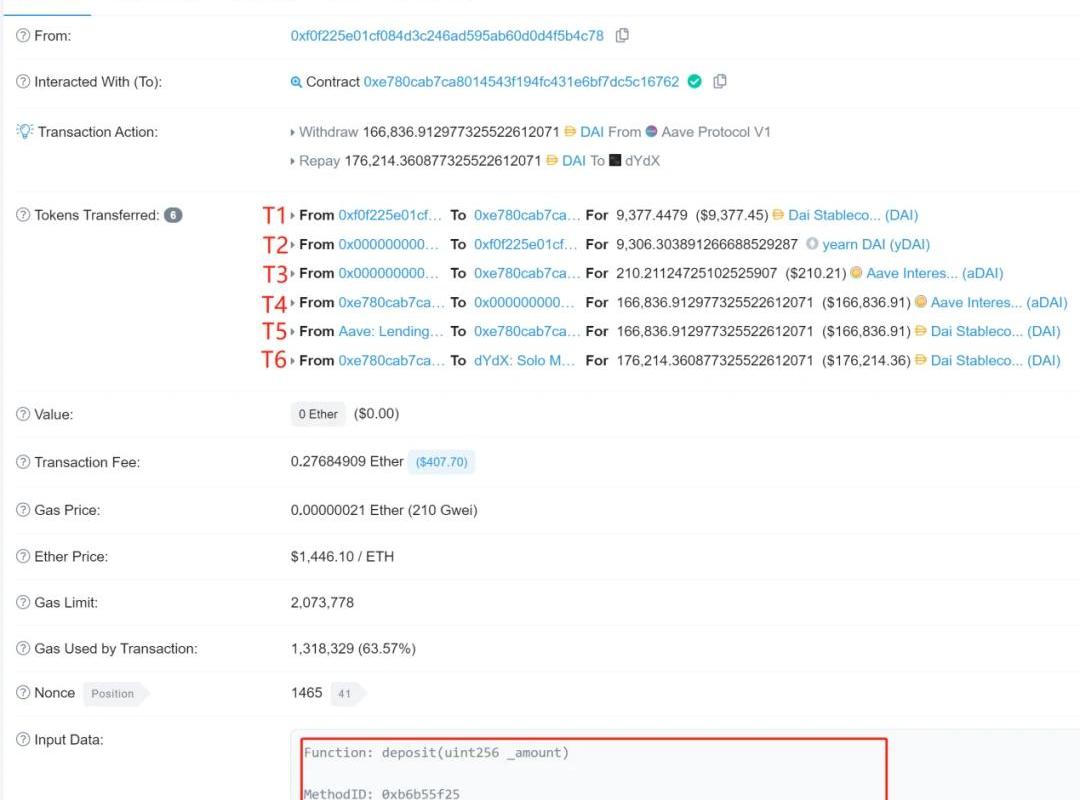Select gas price text 0.00000021 Ether (210 Gwei)
This screenshot has height=800, width=1080.
tap(384, 510)
